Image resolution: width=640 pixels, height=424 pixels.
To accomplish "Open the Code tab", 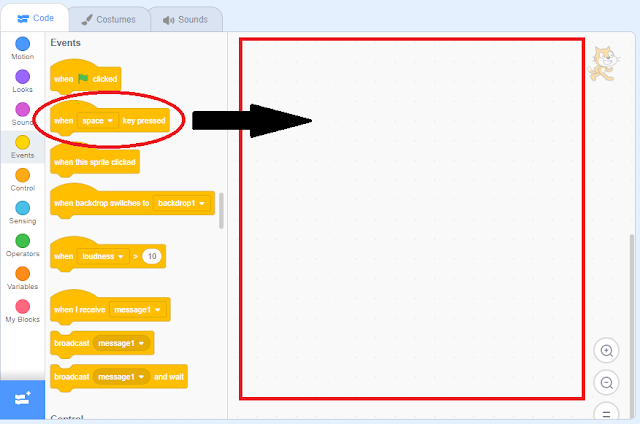I will pos(35,18).
